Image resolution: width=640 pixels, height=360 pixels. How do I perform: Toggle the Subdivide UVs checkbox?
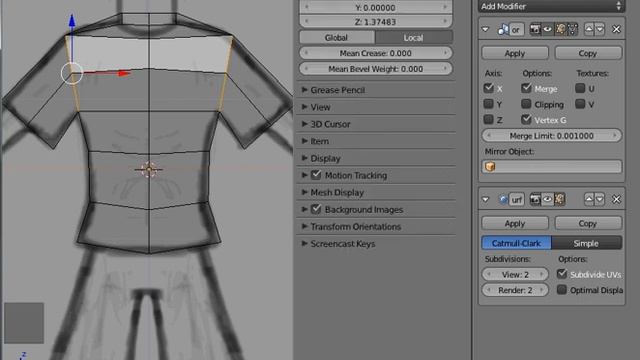click(562, 274)
